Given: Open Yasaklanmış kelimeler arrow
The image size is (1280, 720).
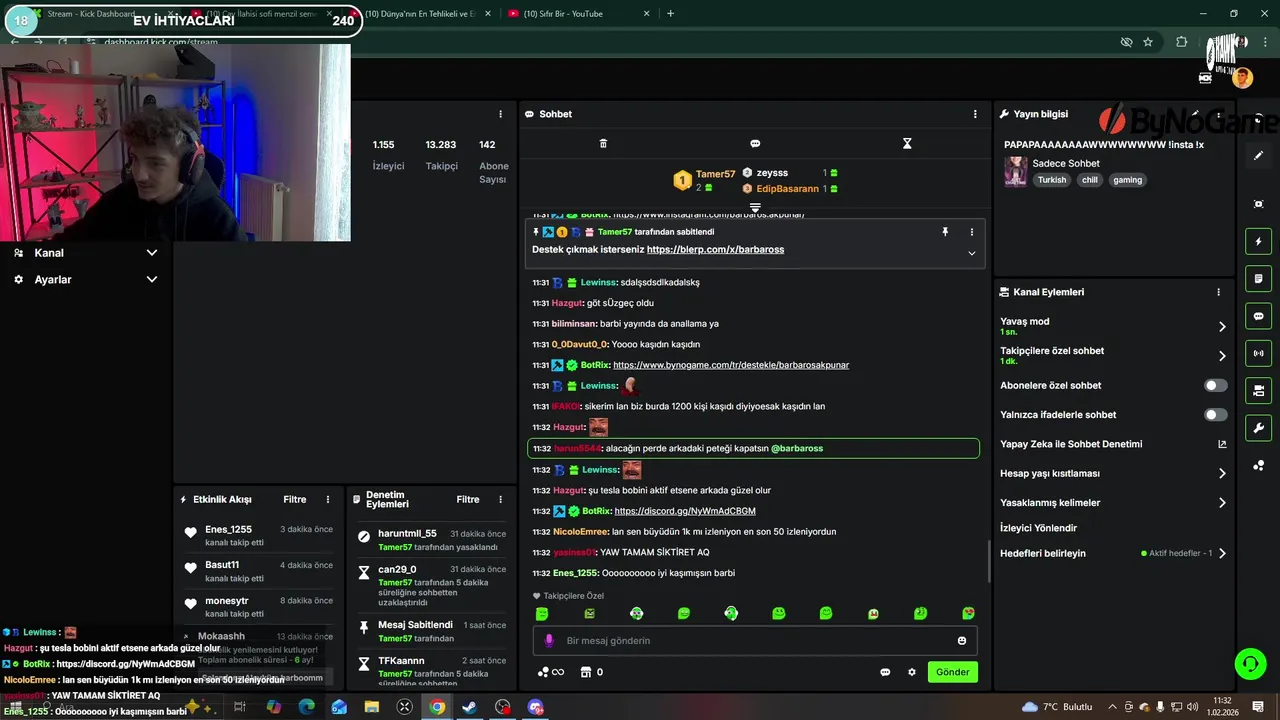Looking at the screenshot, I should [x=1222, y=503].
